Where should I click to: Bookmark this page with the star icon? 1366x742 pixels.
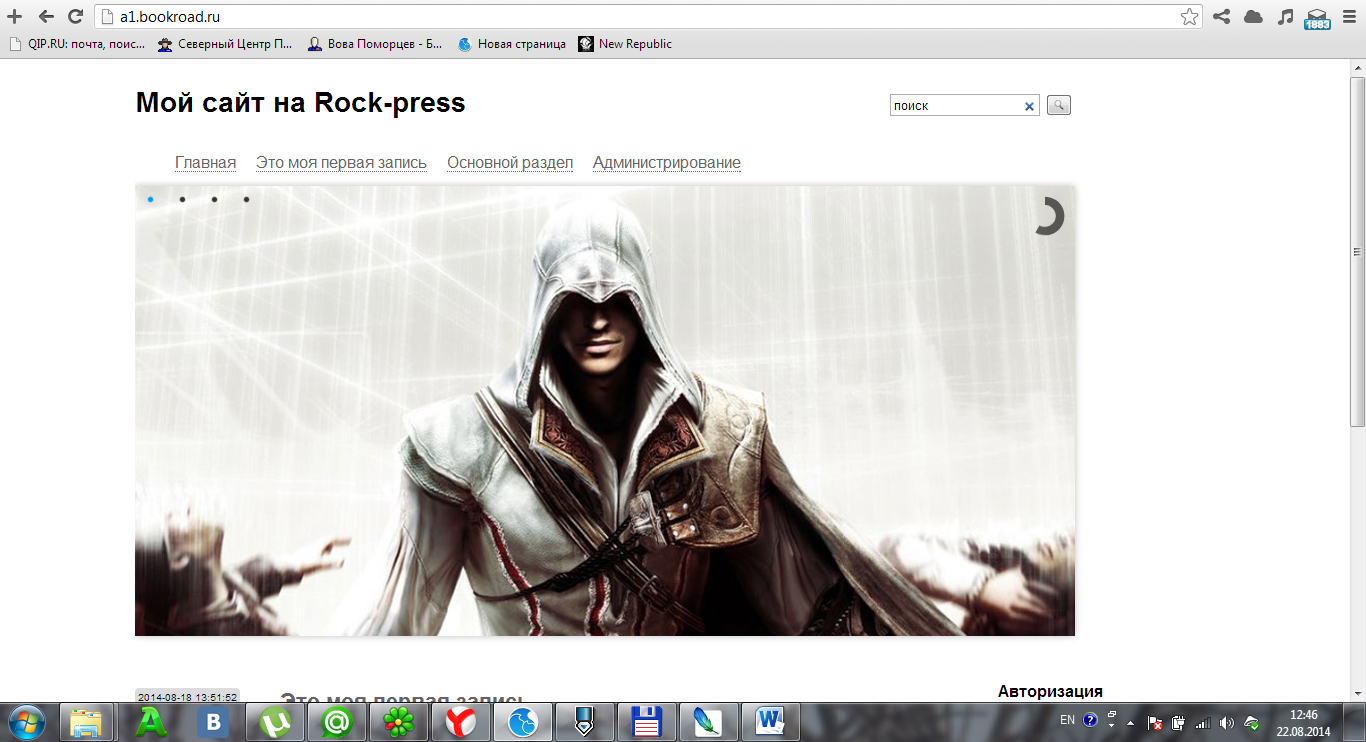[1189, 17]
